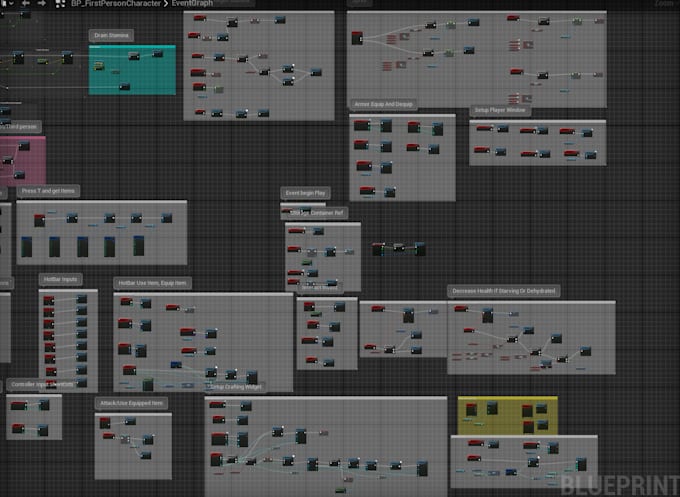Select the Setup Player Window comment label

pos(500,110)
